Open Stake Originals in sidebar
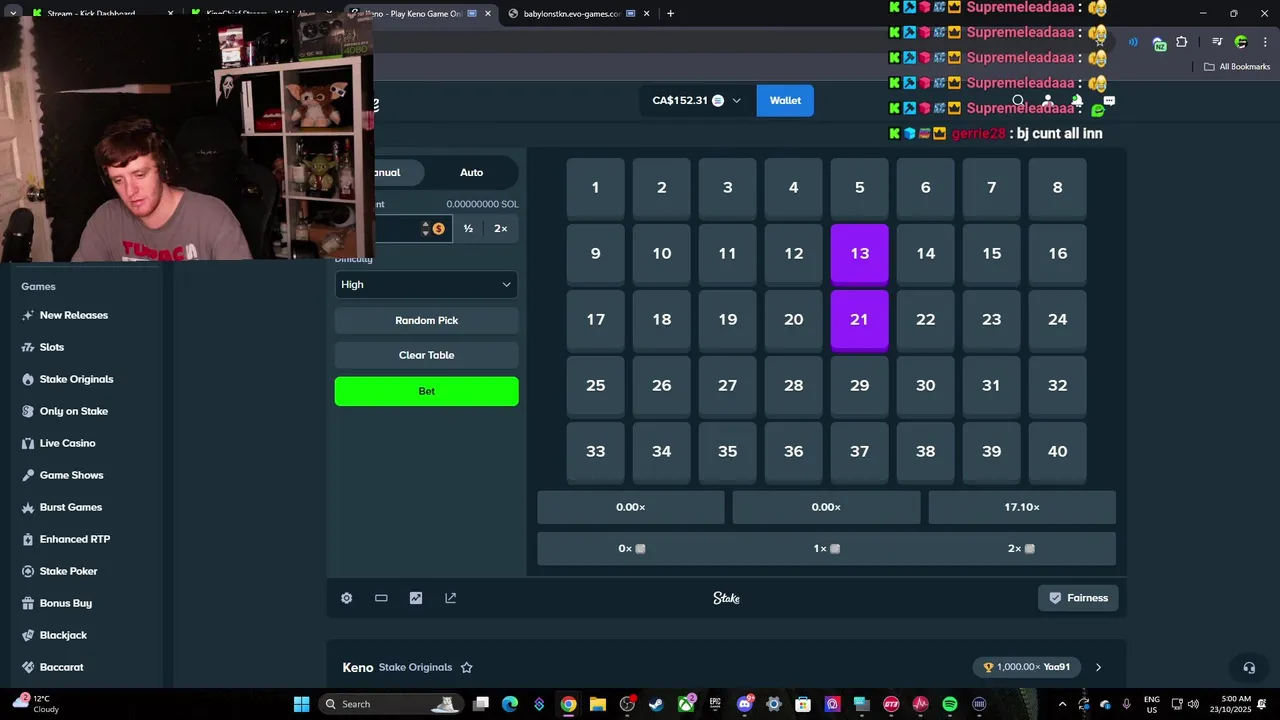 click(67, 379)
